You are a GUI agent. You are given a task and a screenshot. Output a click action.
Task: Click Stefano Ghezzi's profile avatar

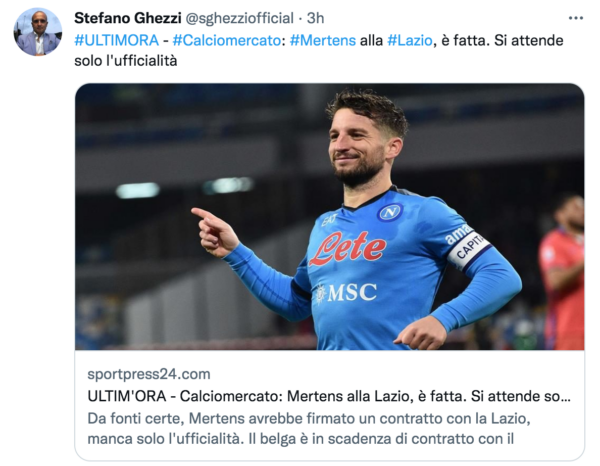(38, 32)
